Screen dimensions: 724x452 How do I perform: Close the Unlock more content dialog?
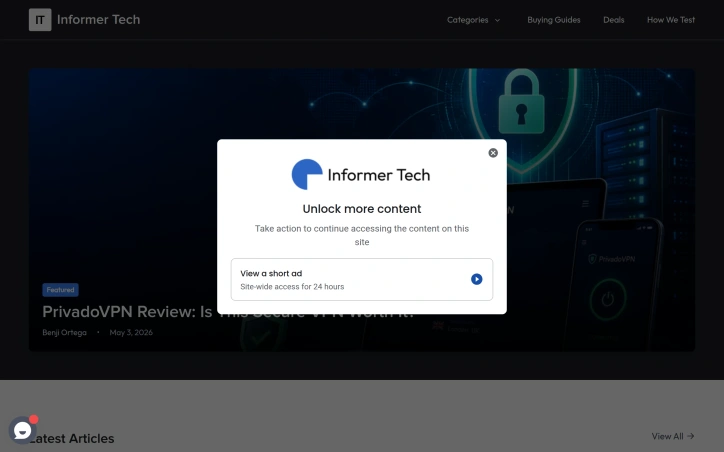click(493, 153)
